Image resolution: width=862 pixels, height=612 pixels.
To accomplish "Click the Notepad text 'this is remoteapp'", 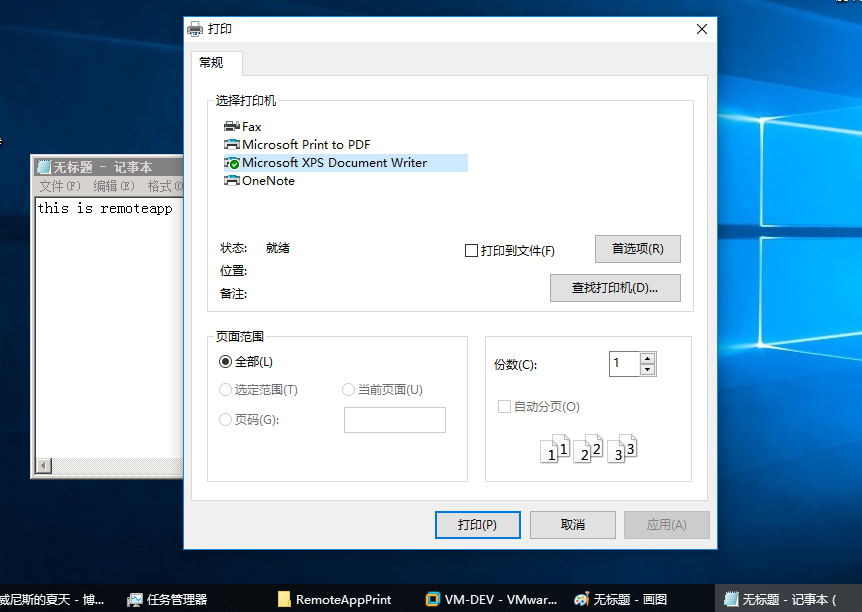I will (105, 208).
